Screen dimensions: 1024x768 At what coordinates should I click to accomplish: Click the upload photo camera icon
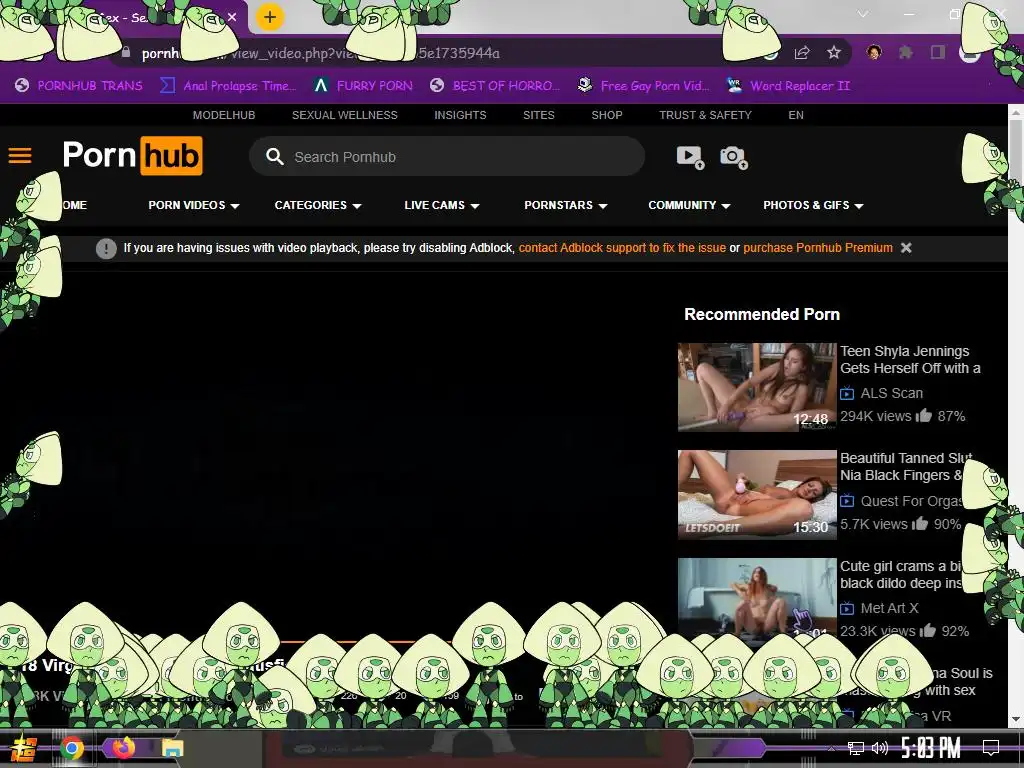coord(733,157)
